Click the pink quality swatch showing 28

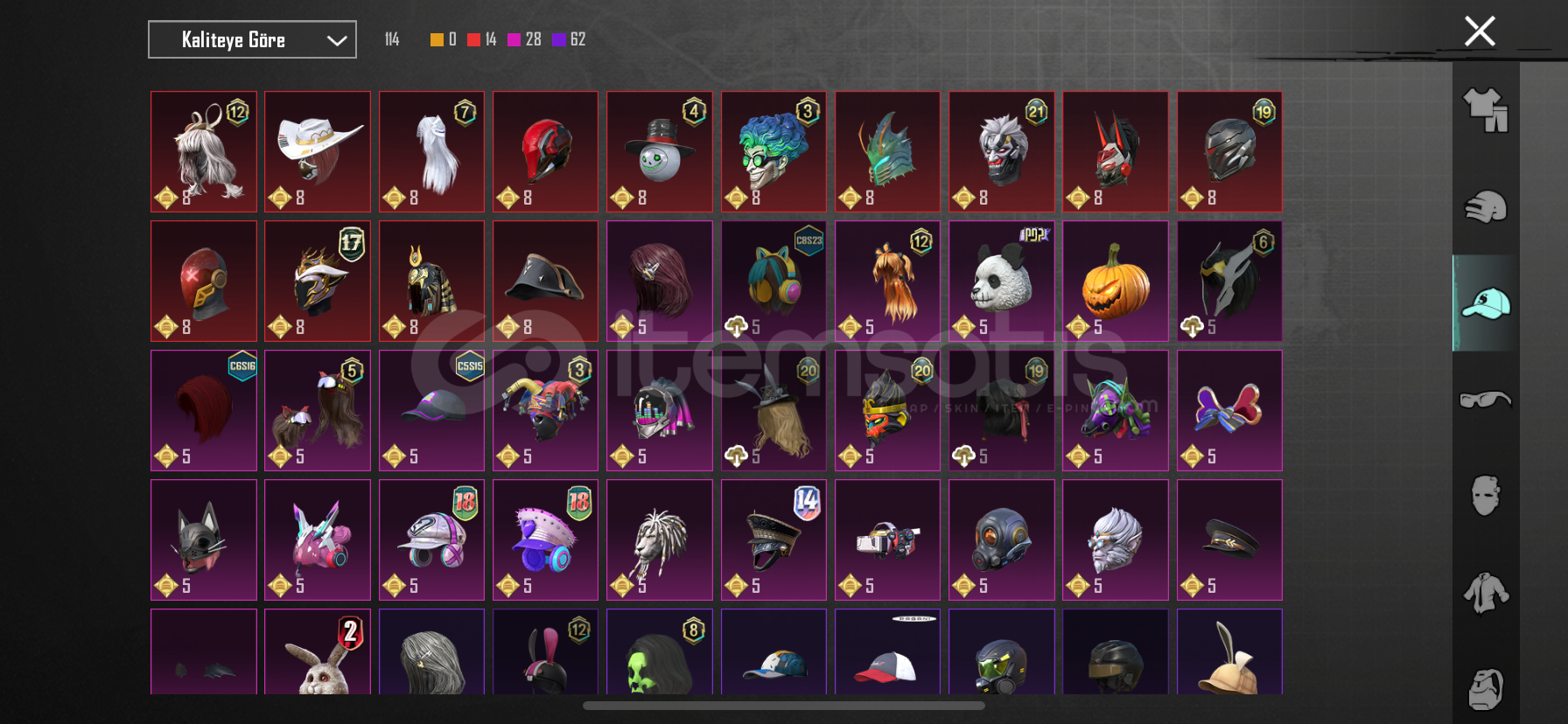point(514,39)
